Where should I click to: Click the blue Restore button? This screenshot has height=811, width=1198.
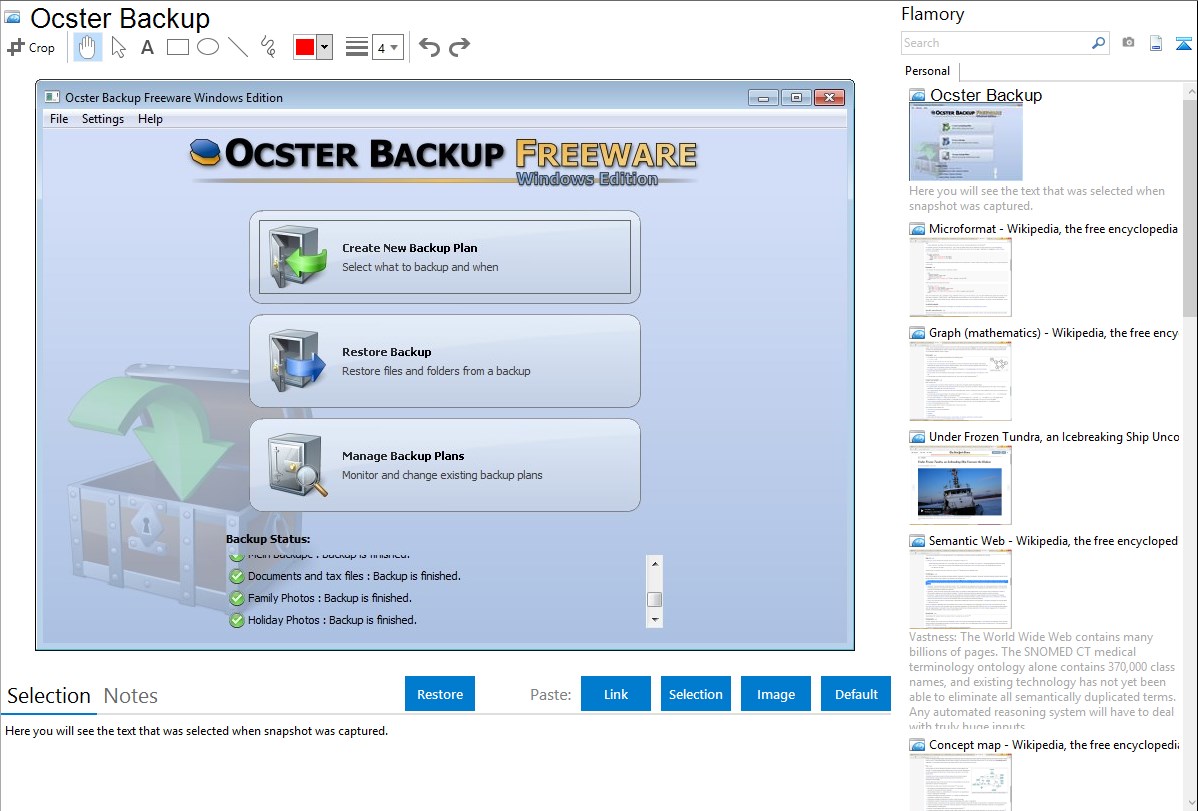tap(440, 694)
